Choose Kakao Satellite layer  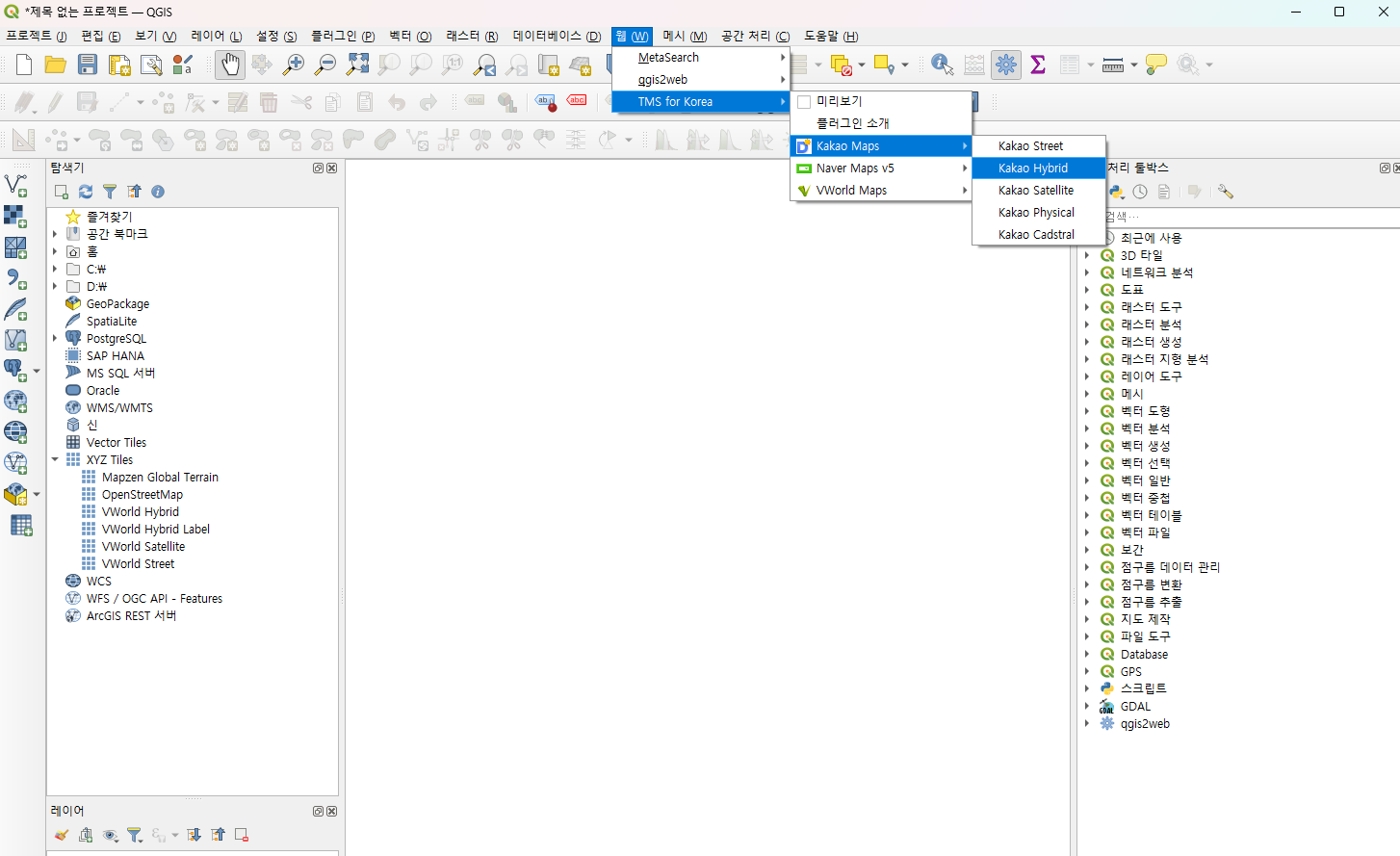pyautogui.click(x=1039, y=190)
